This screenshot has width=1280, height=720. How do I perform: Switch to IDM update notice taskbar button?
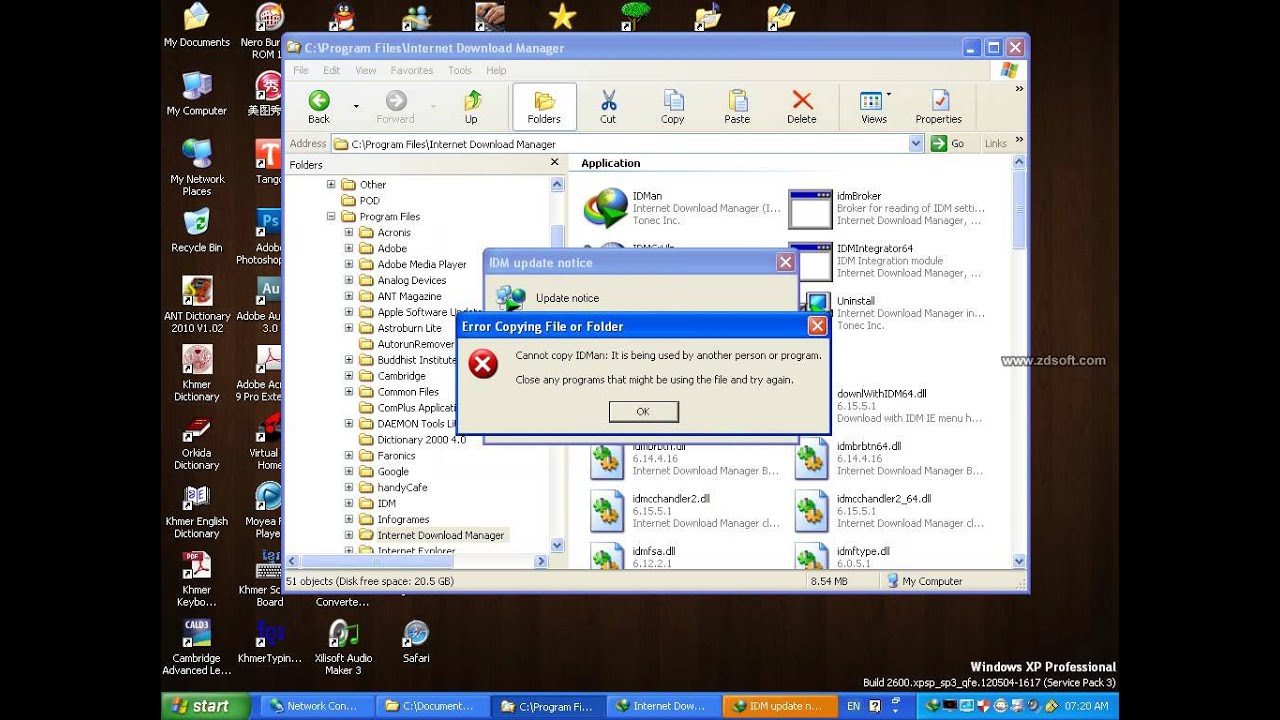[779, 706]
